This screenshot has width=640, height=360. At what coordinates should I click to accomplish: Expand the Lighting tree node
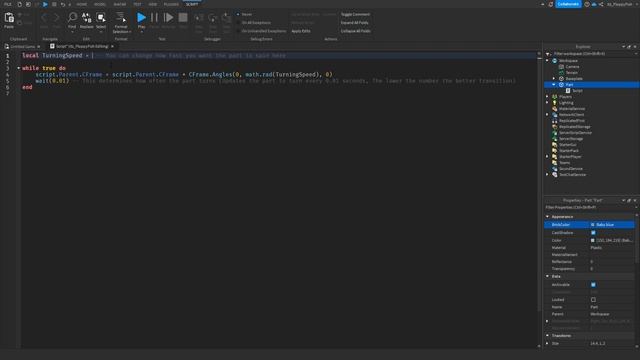point(548,103)
